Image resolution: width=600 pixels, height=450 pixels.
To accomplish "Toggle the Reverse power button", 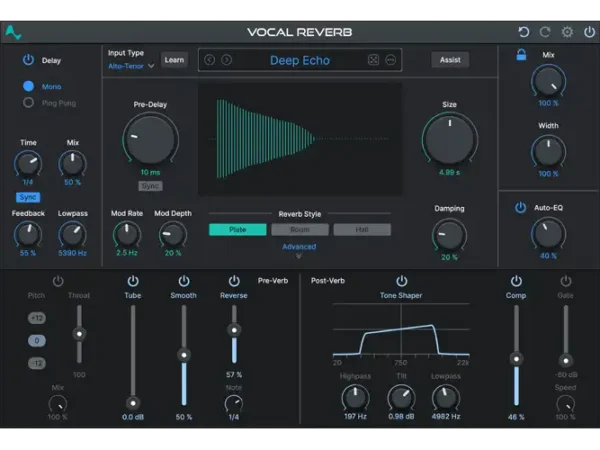I will 234,281.
